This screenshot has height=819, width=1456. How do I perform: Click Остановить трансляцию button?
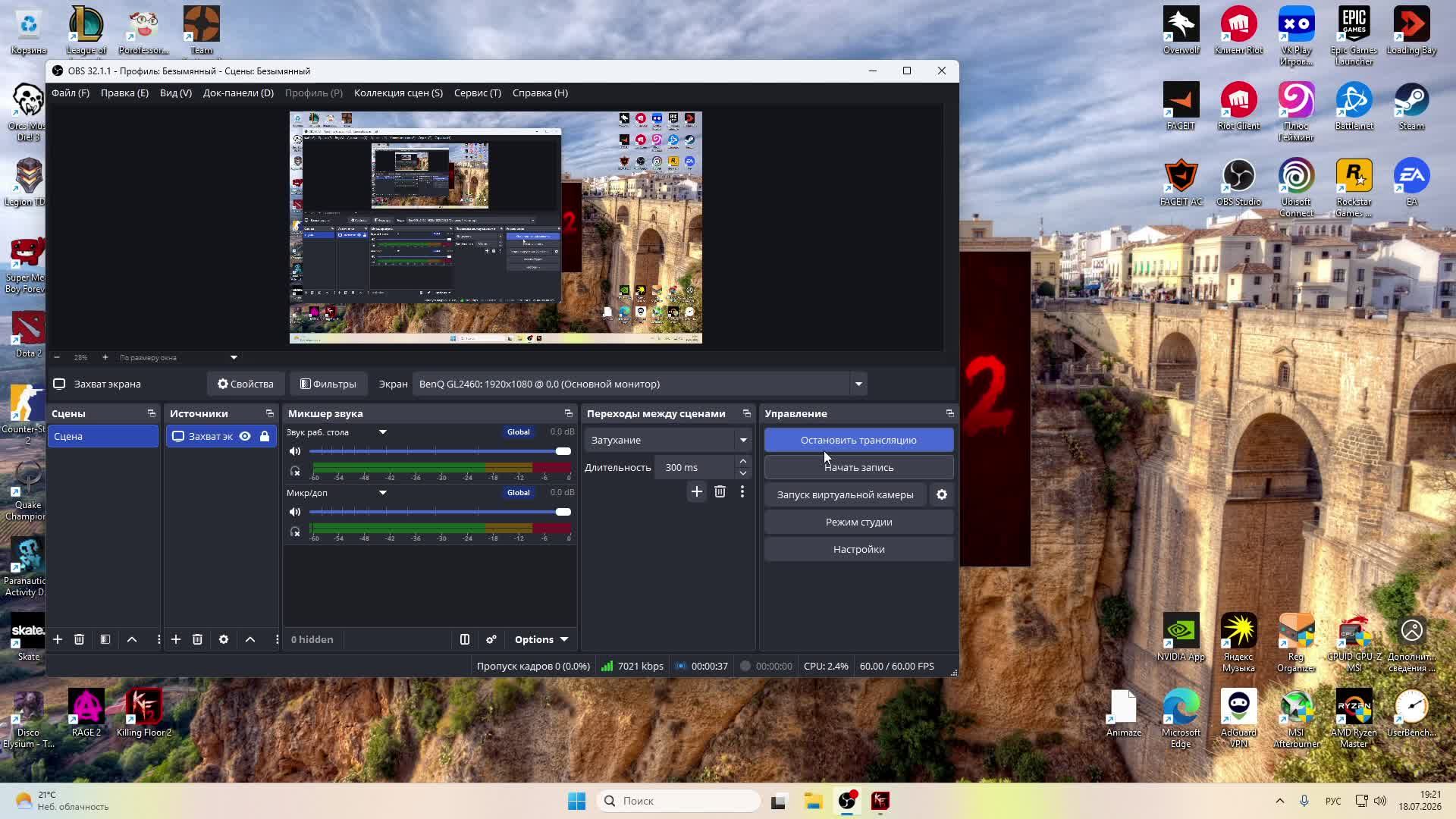click(x=858, y=440)
